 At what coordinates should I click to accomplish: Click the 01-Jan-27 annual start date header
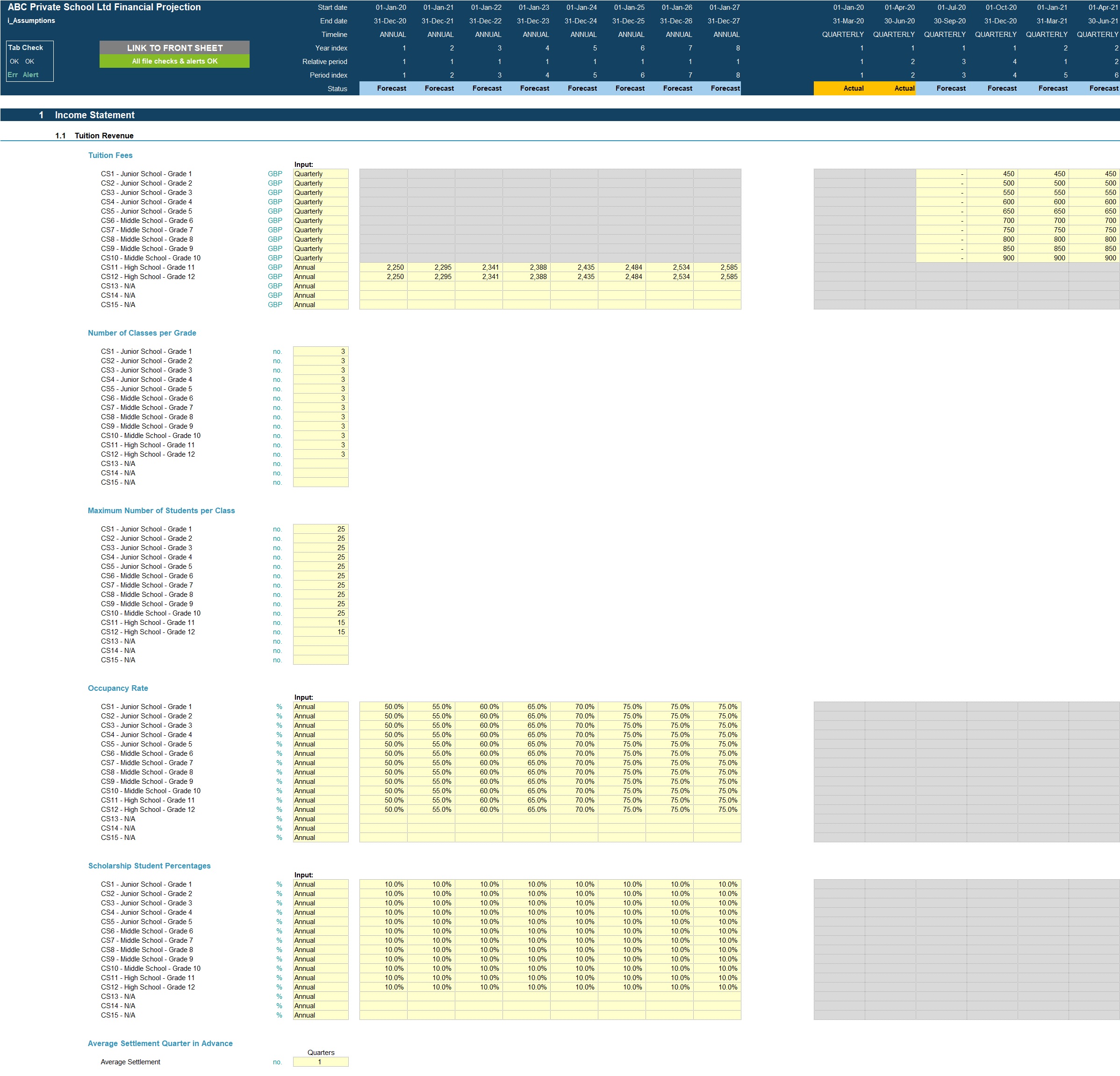click(x=724, y=7)
